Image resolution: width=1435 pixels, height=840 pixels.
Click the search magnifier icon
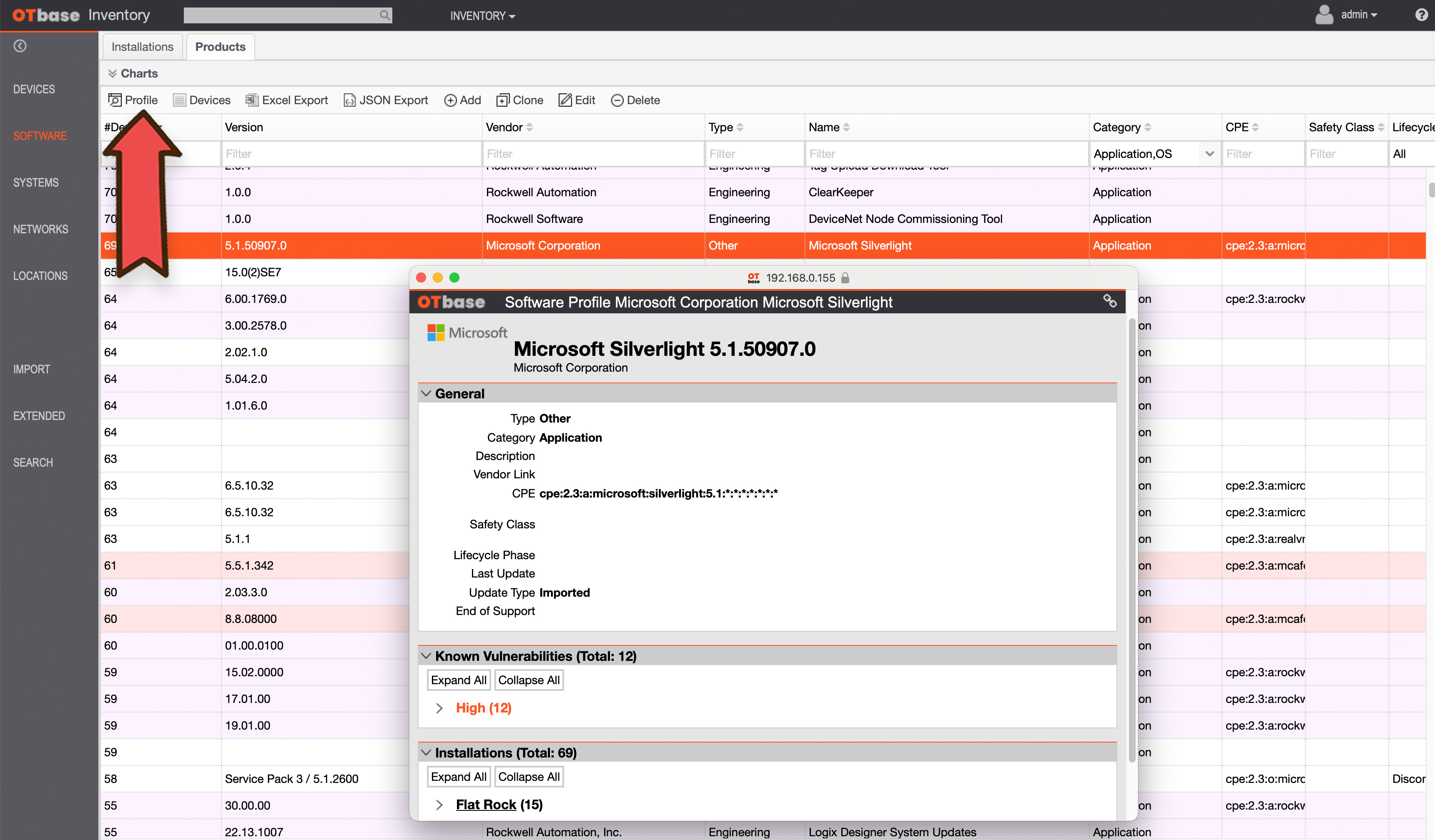coord(385,15)
